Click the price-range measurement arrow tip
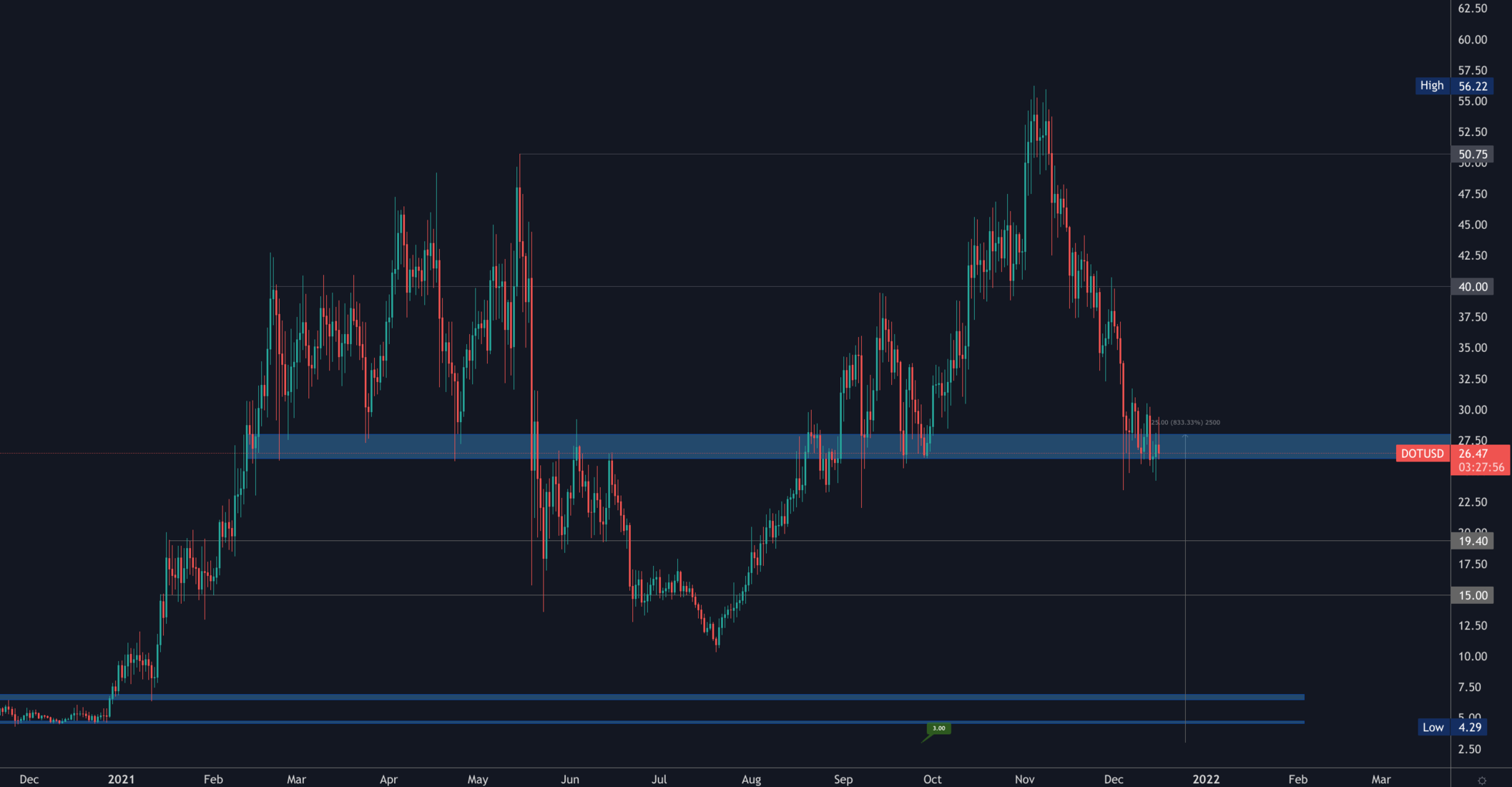This screenshot has height=787, width=1512. (x=1185, y=436)
